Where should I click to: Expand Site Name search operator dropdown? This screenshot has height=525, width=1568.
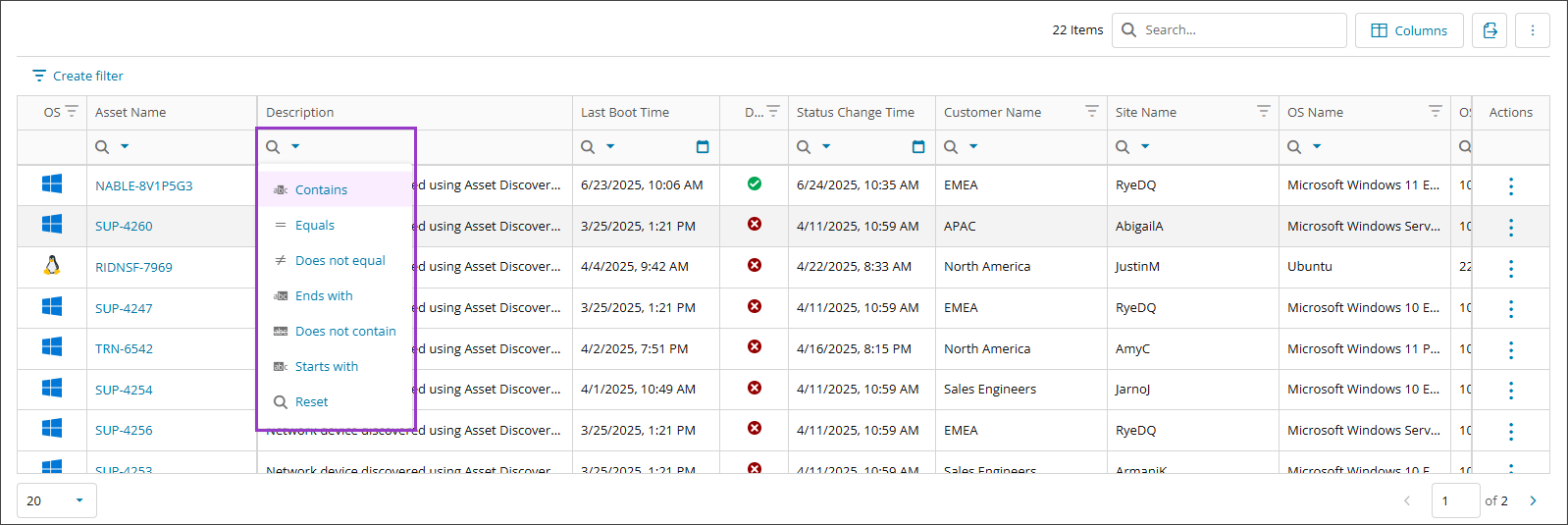pyautogui.click(x=1145, y=147)
